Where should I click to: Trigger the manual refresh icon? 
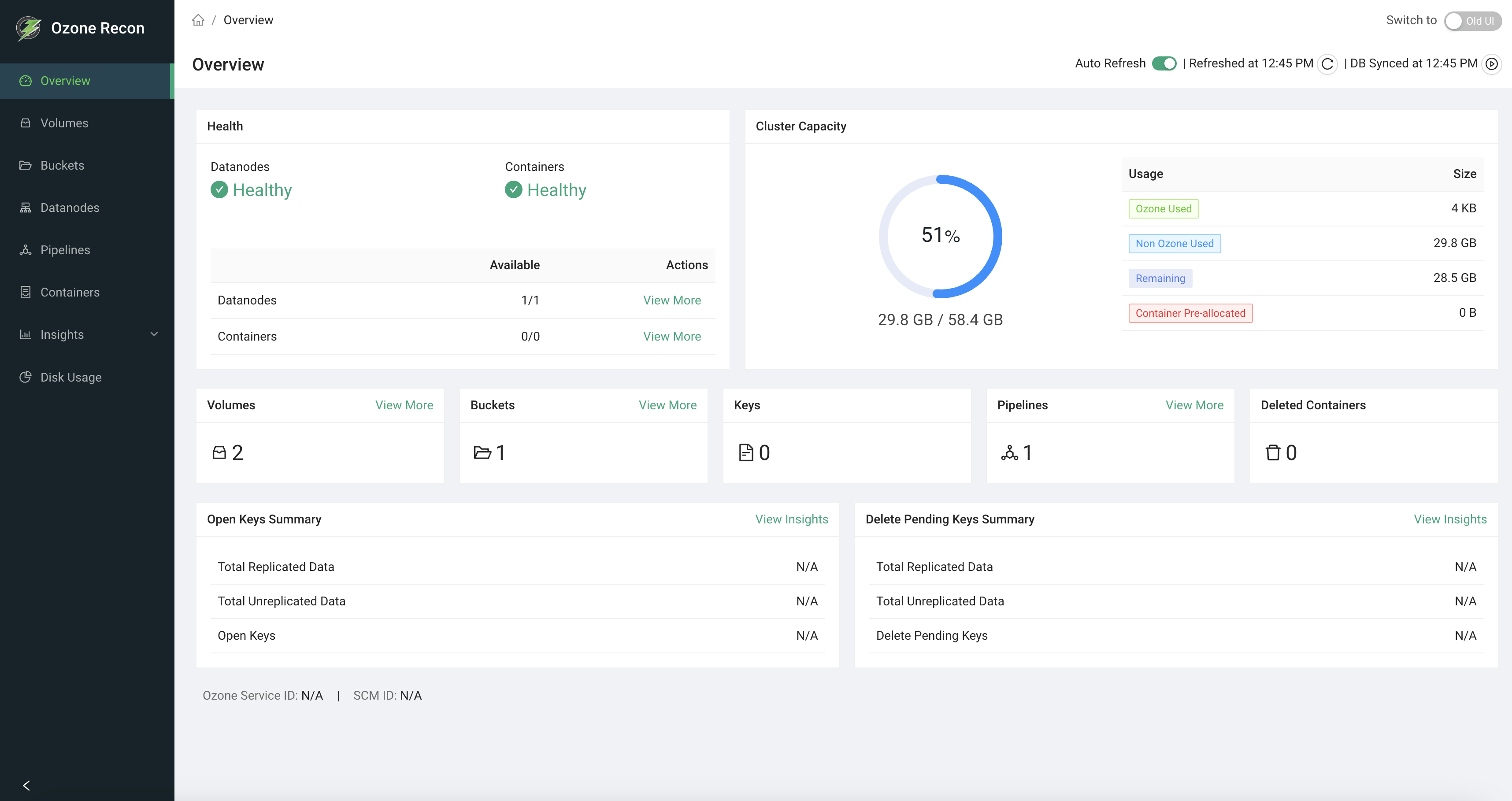pos(1327,63)
